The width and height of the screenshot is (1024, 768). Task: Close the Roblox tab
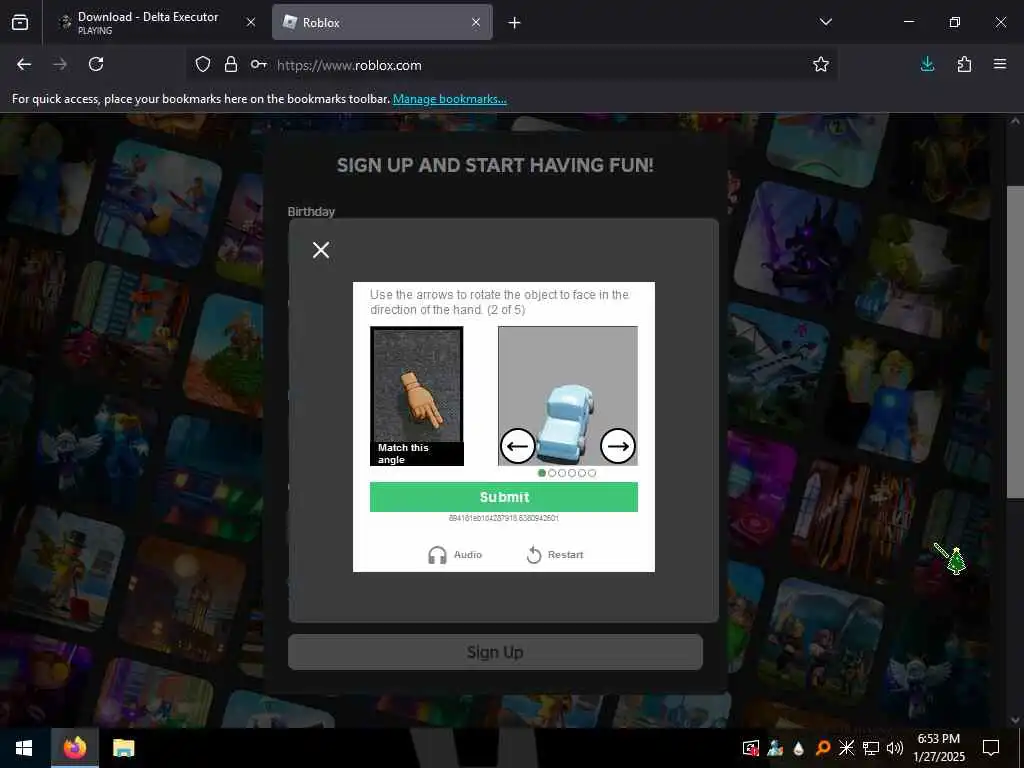click(x=476, y=23)
